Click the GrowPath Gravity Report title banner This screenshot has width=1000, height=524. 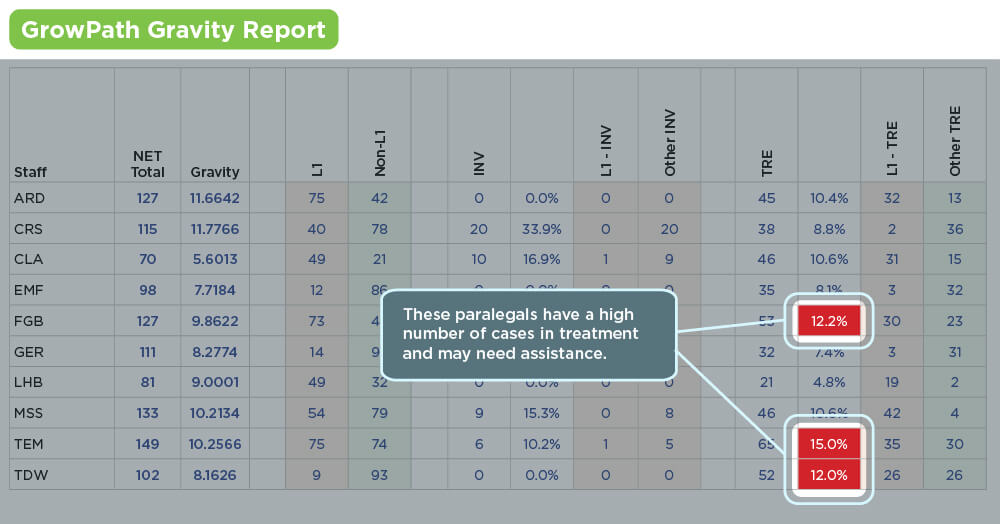point(173,29)
